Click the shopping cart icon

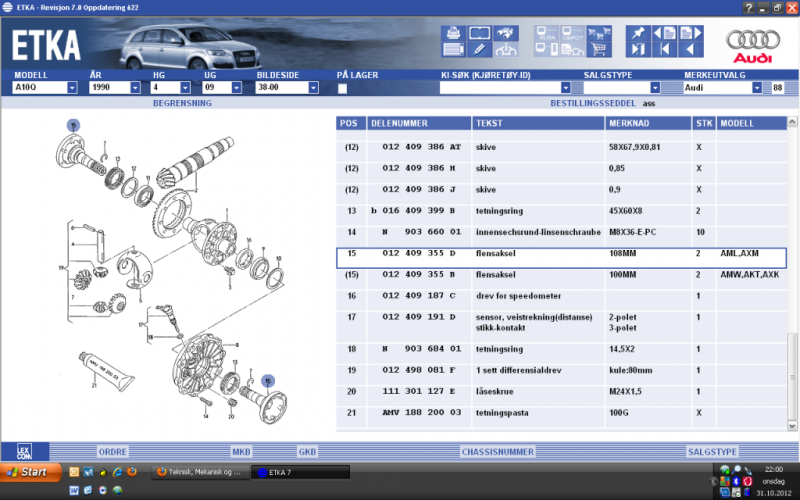(x=599, y=51)
